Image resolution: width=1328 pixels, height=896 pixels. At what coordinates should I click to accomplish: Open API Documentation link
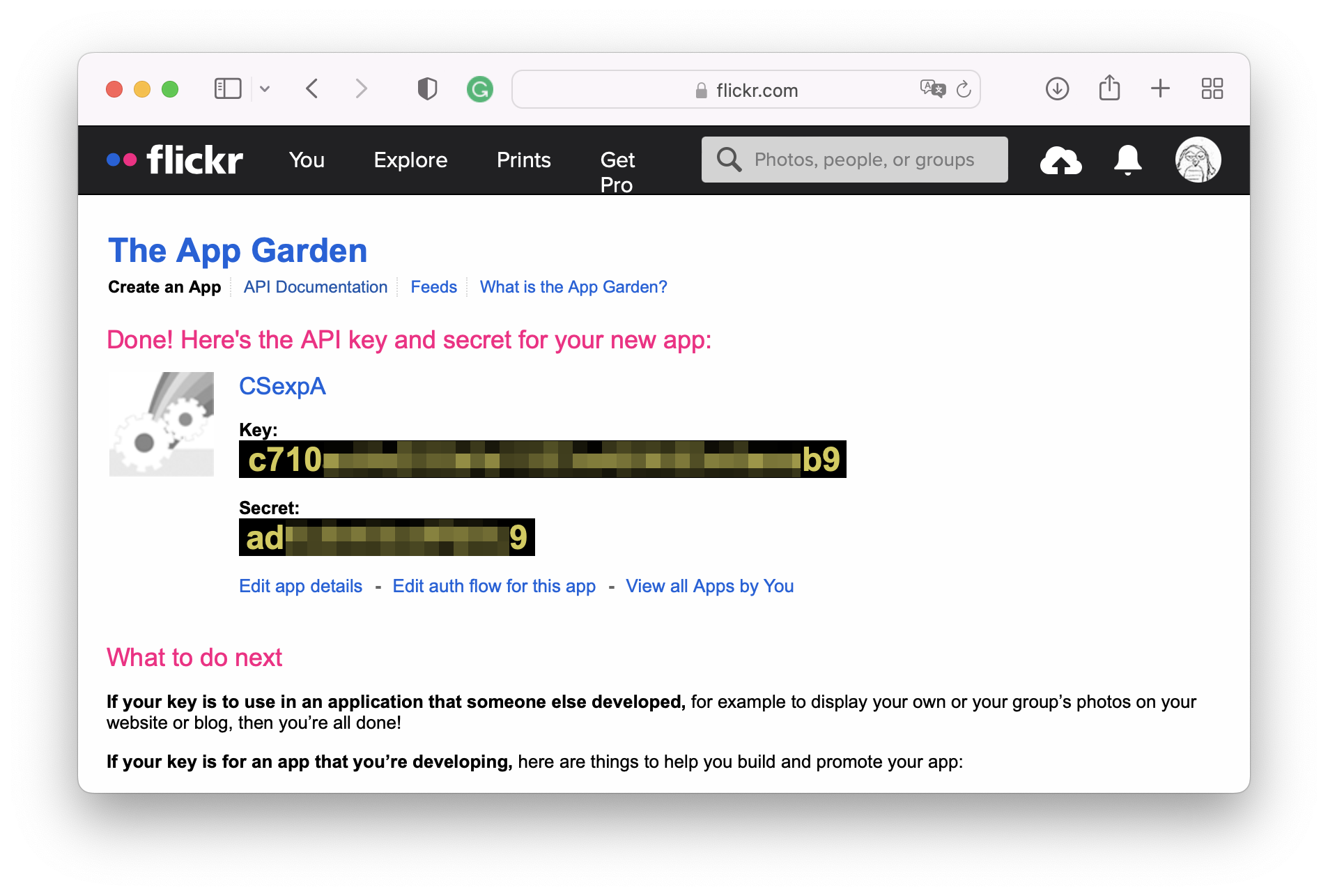315,287
